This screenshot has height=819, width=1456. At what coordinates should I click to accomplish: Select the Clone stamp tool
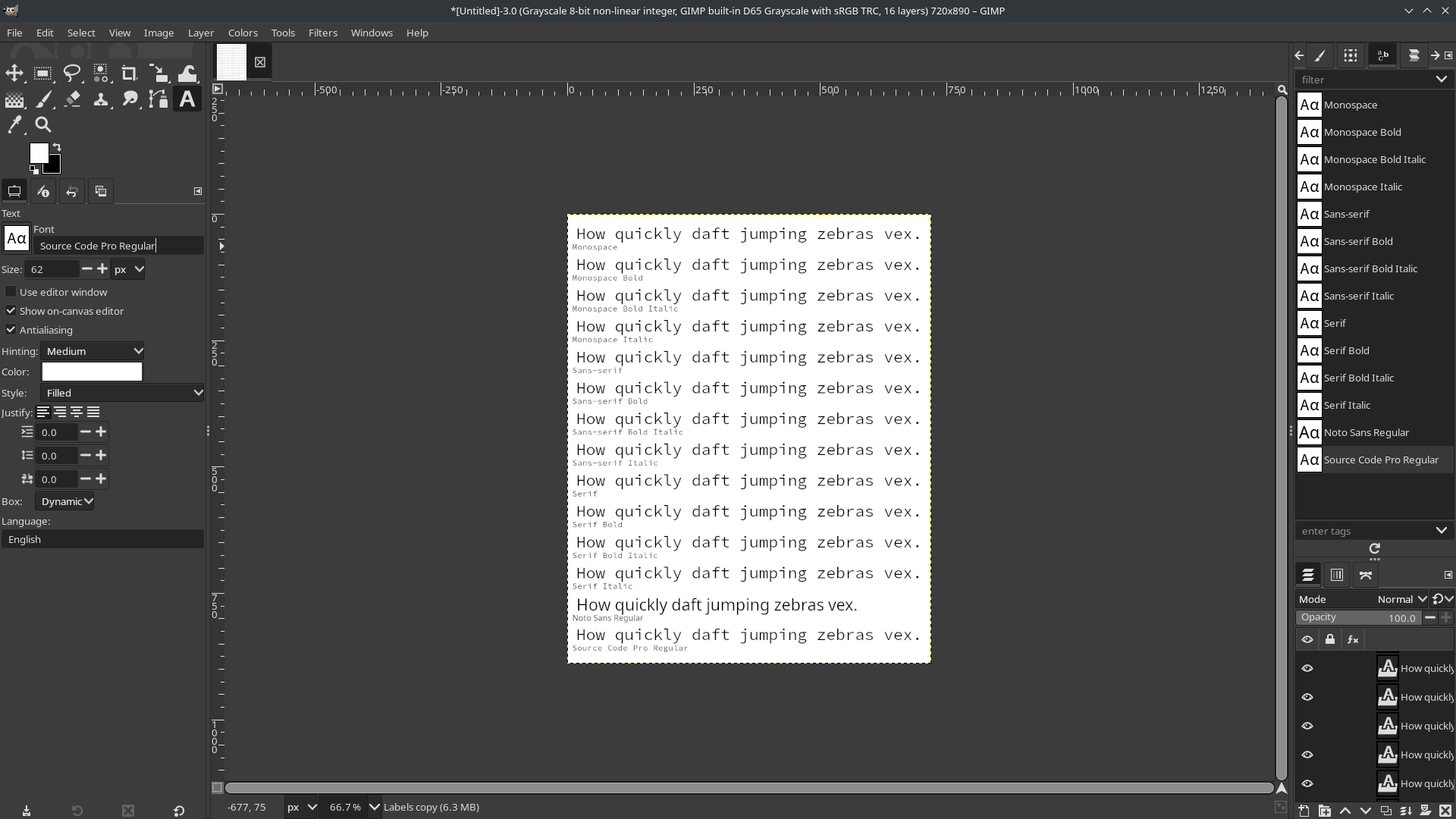click(x=101, y=99)
